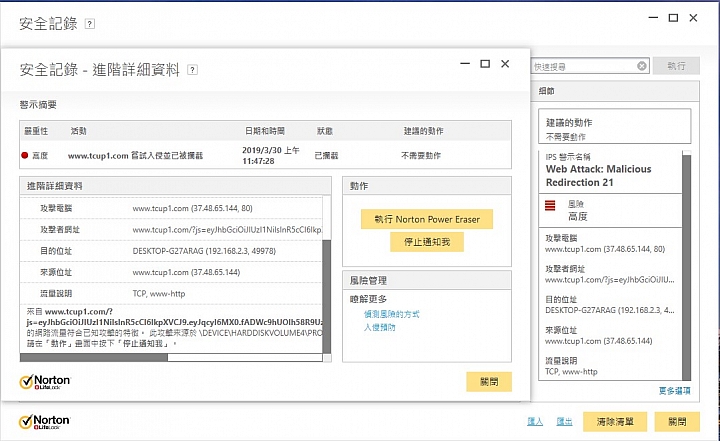
Task: Click help icon beside 進階詳細資料 title
Action: coord(193,70)
